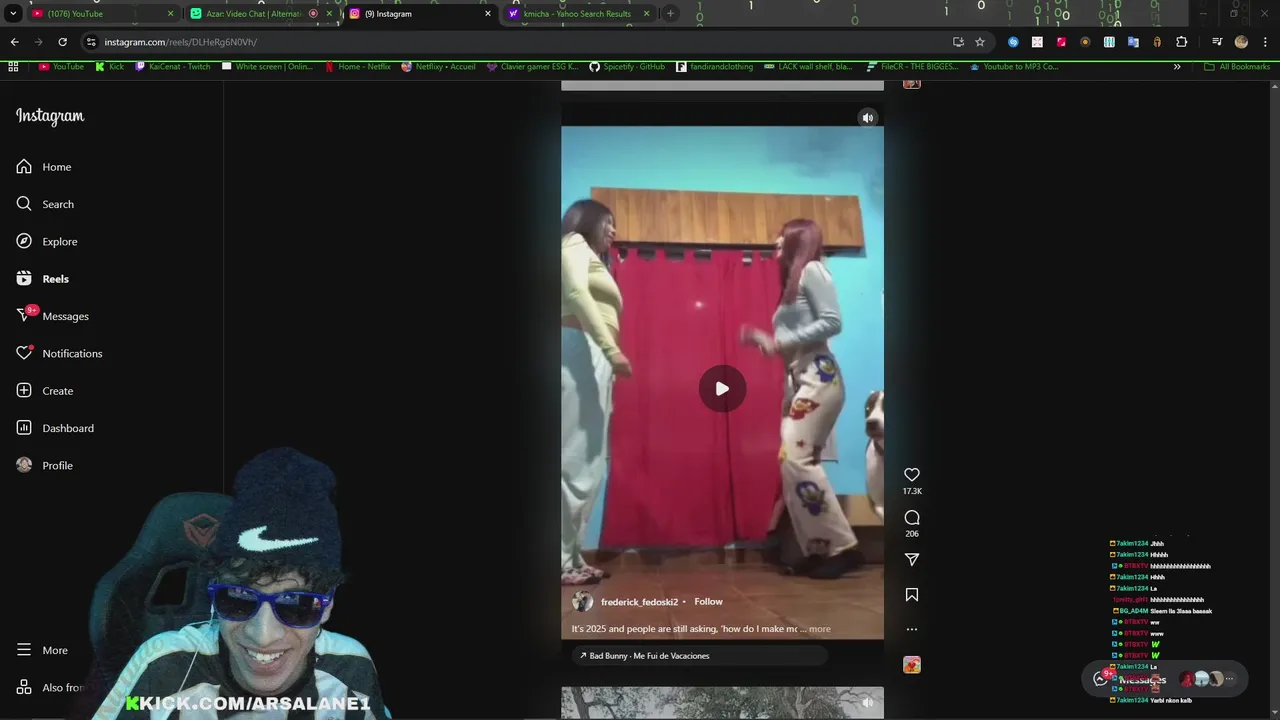Open the audio thumbnail below reel actions
The image size is (1280, 720).
[x=912, y=665]
